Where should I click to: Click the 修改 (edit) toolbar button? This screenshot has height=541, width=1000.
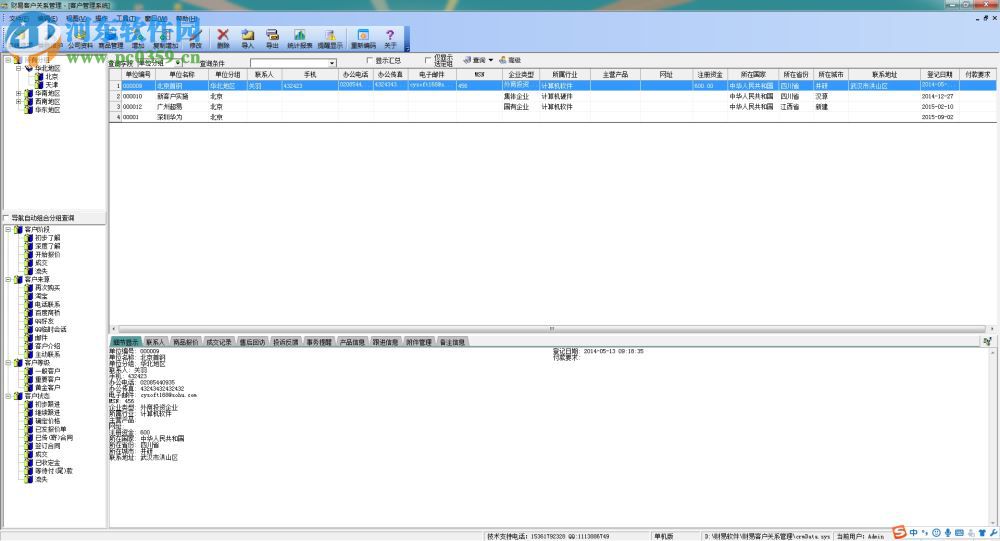coord(195,40)
